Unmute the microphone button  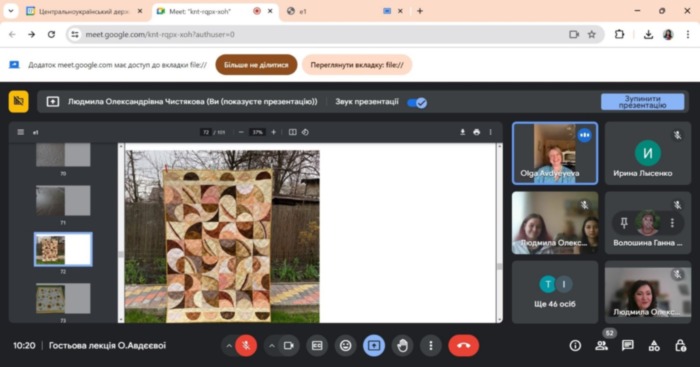[246, 346]
